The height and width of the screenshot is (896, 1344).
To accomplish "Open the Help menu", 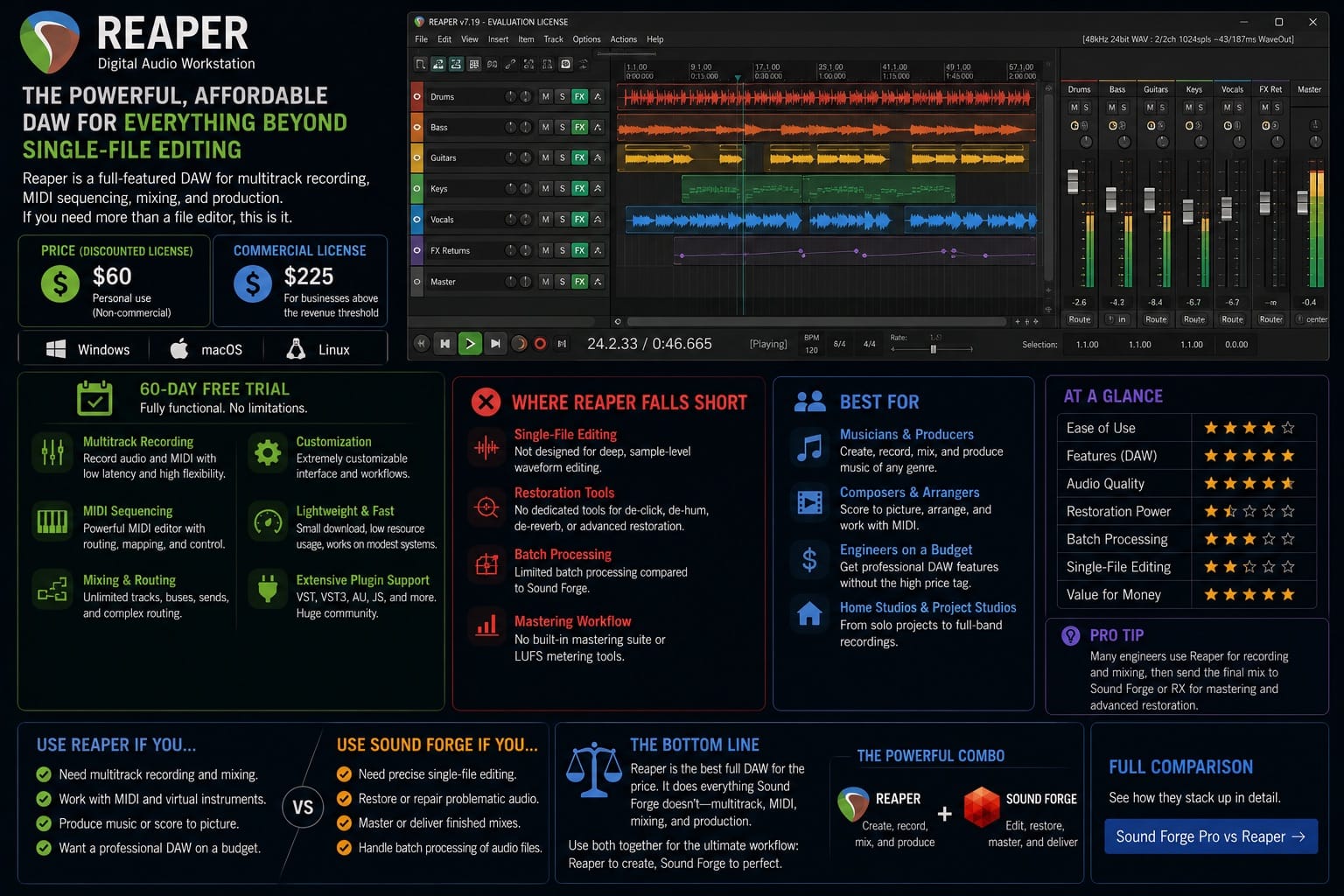I will pyautogui.click(x=654, y=39).
